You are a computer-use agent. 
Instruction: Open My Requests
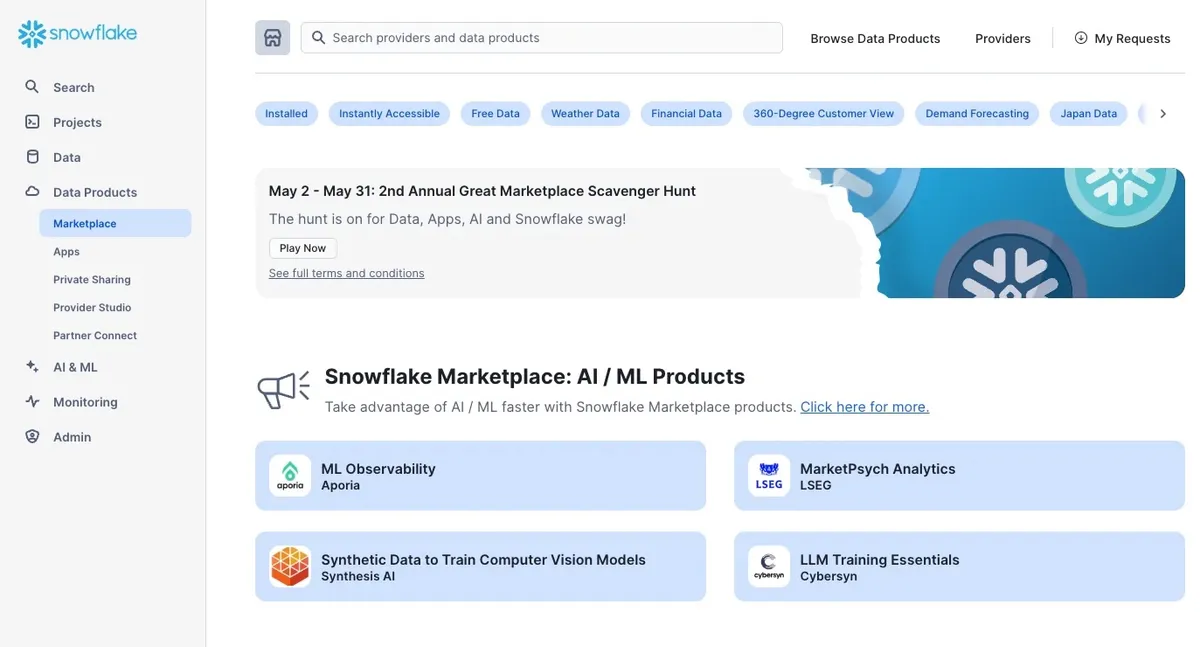[1122, 38]
